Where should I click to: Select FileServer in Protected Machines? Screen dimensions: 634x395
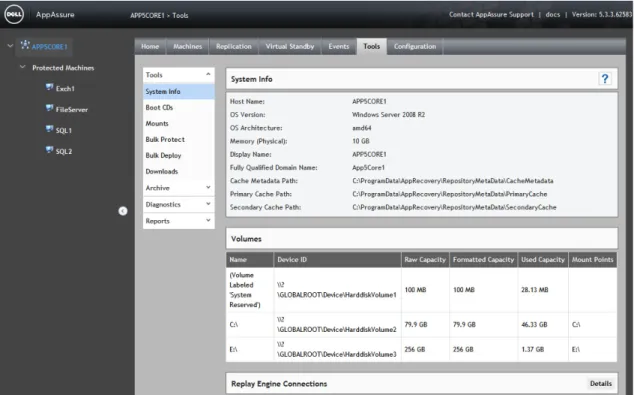pos(72,110)
